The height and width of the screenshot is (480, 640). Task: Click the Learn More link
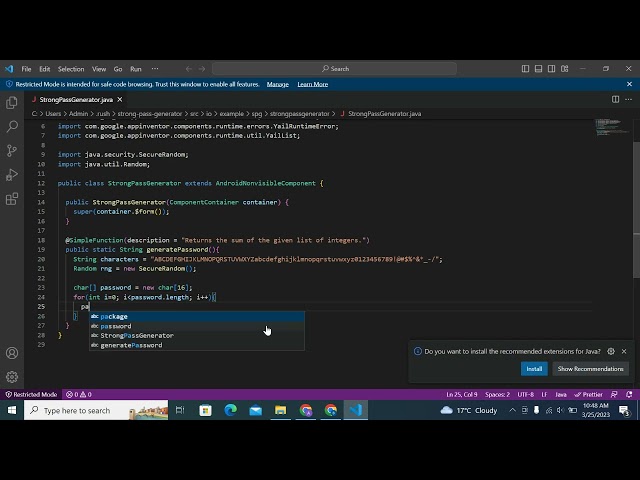pos(313,84)
